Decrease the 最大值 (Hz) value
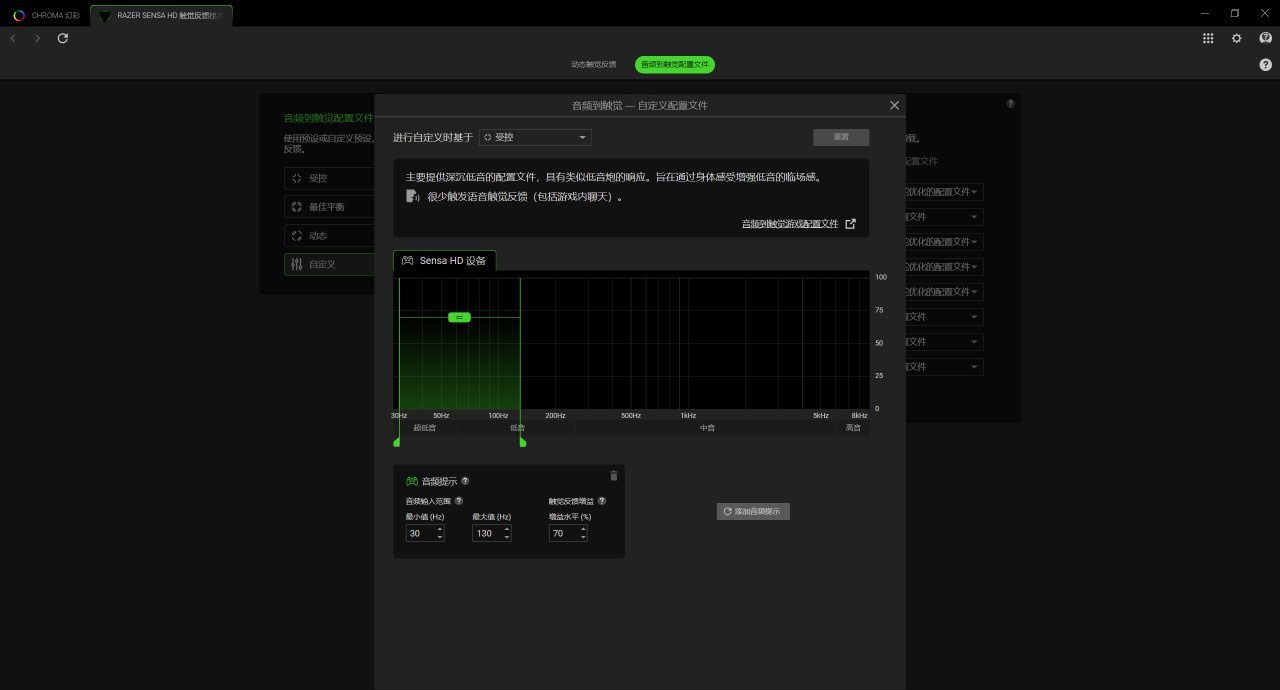1280x690 pixels. (x=507, y=538)
